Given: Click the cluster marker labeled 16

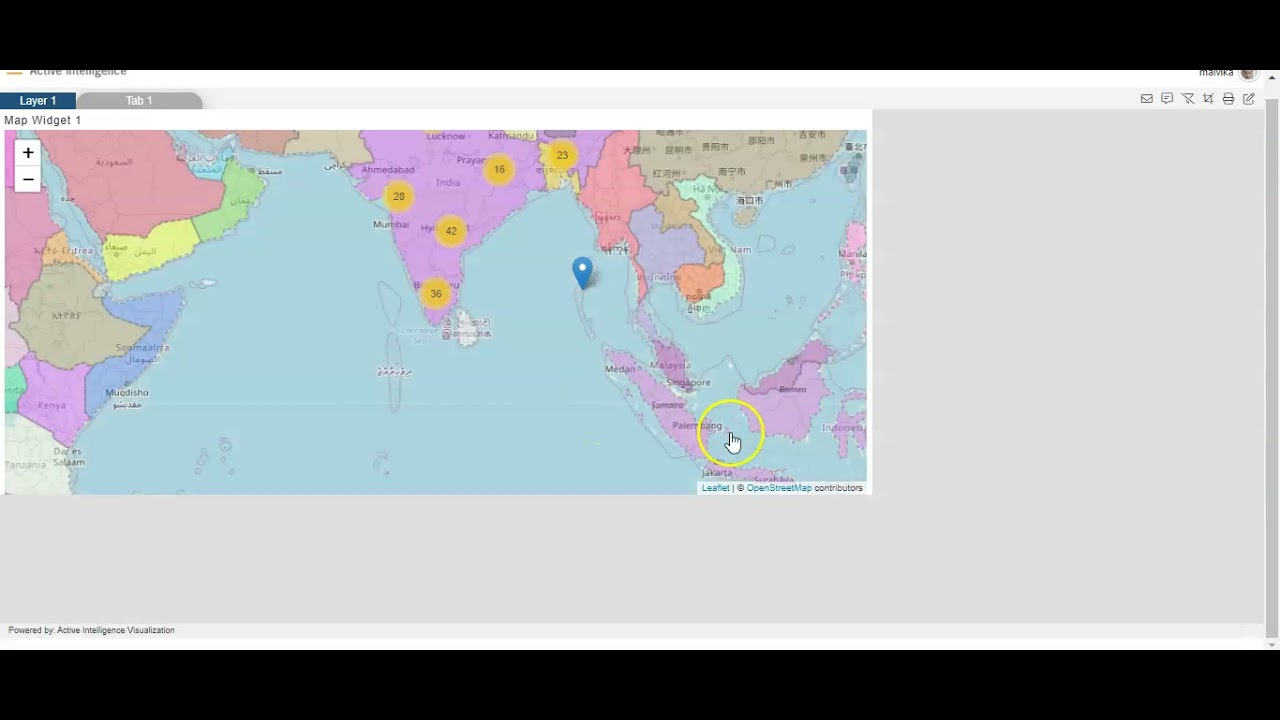Looking at the screenshot, I should tap(499, 169).
